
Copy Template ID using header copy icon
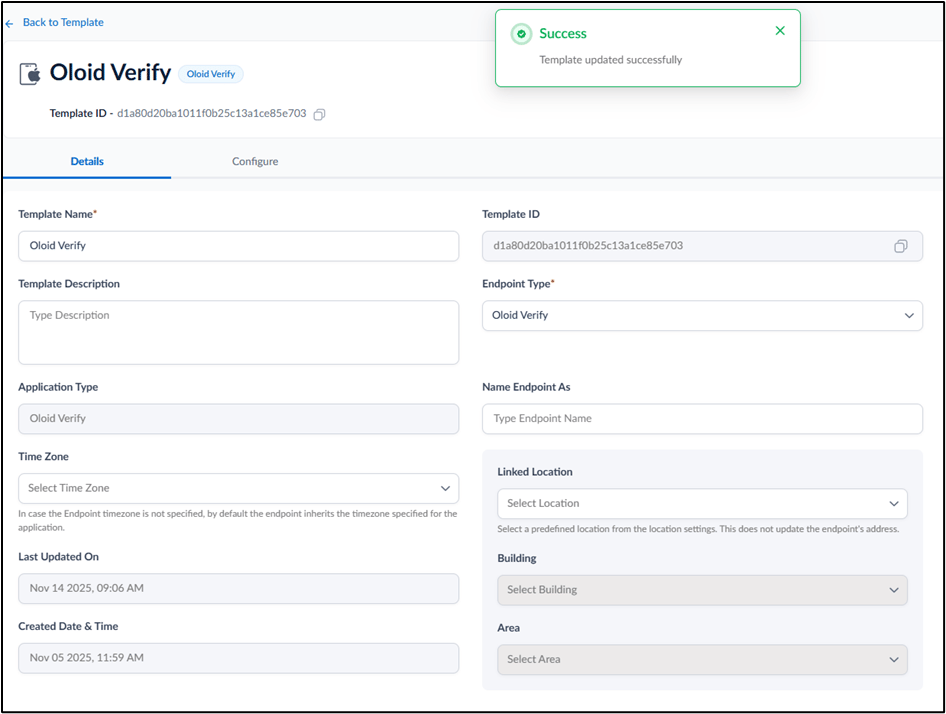click(x=320, y=114)
